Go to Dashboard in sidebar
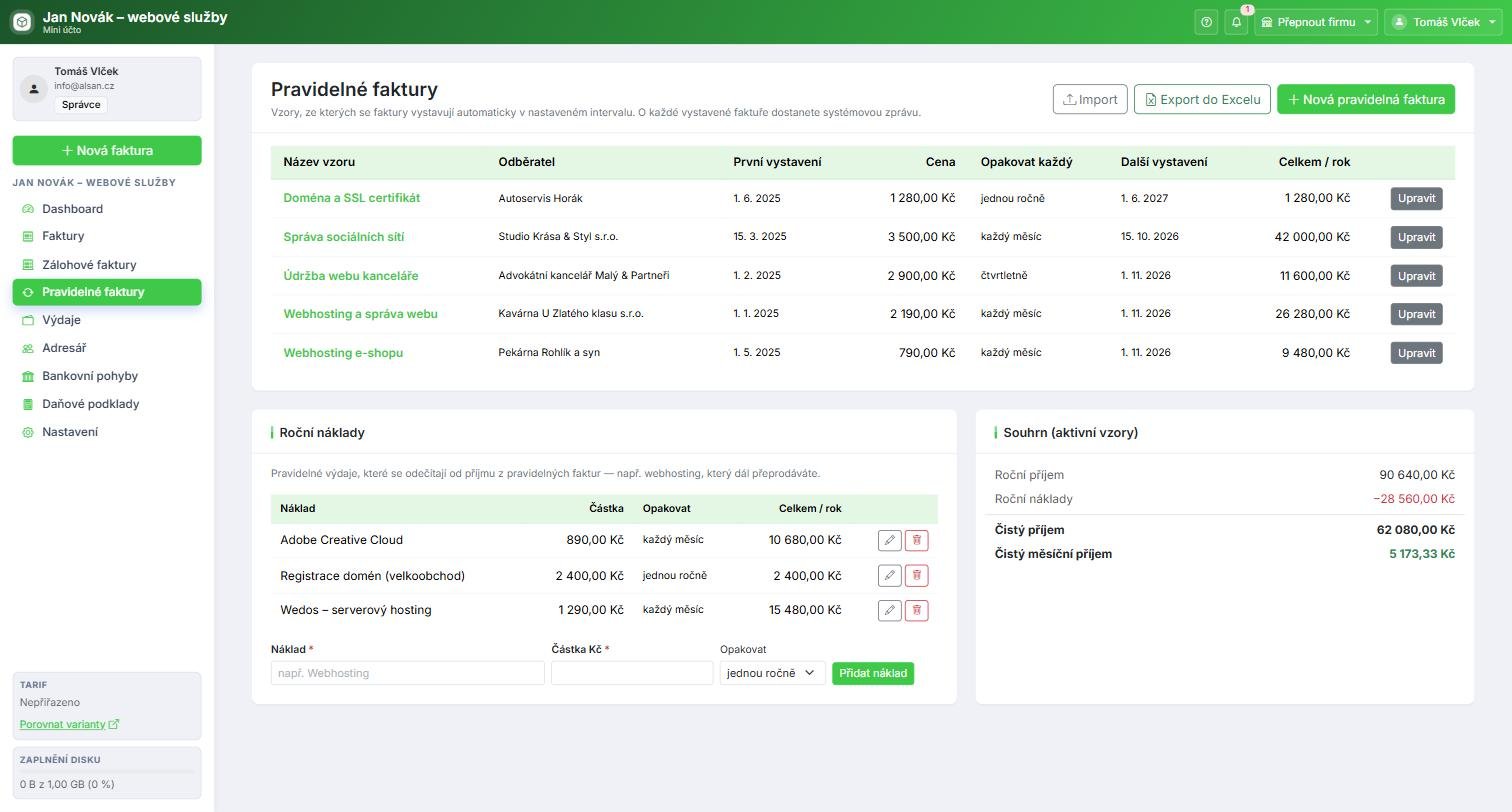Screen dimensions: 1512x812 [x=107, y=209]
